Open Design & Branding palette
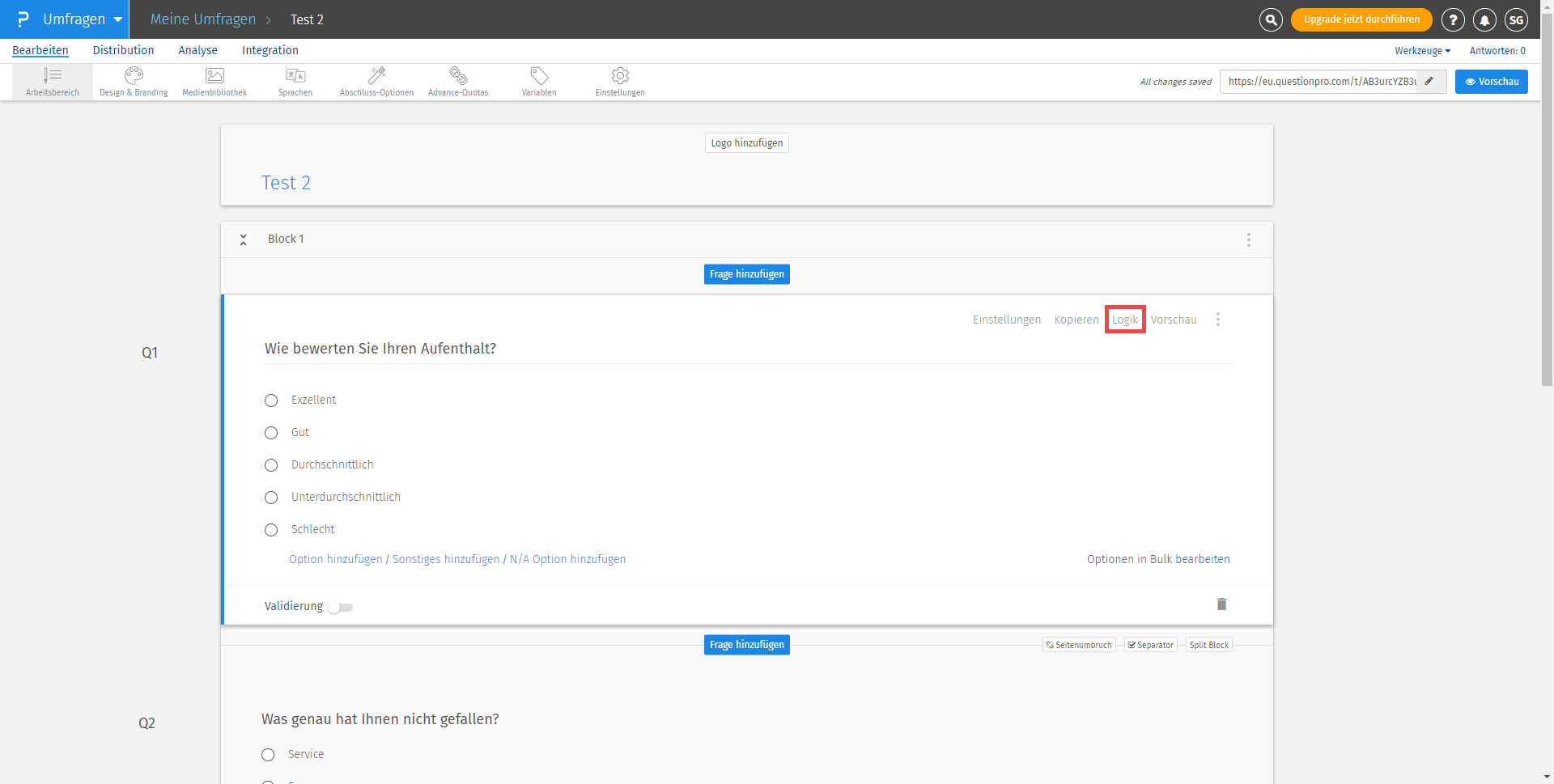 pos(134,82)
